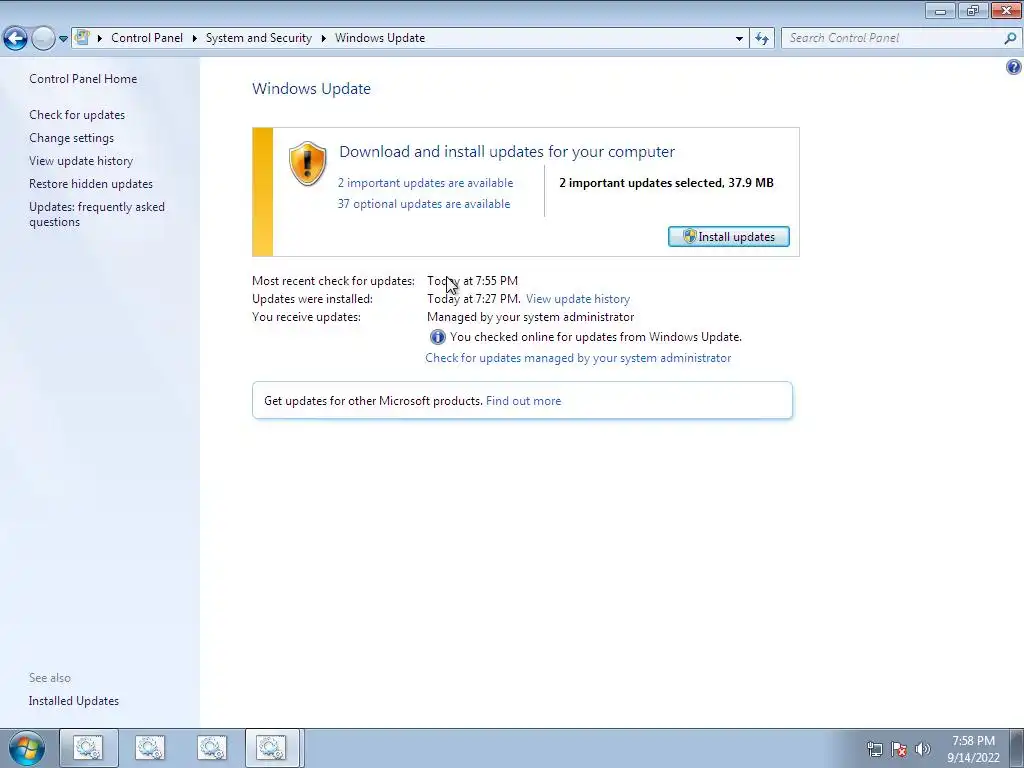Open Help via the question mark icon
This screenshot has width=1024, height=768.
[x=1014, y=67]
